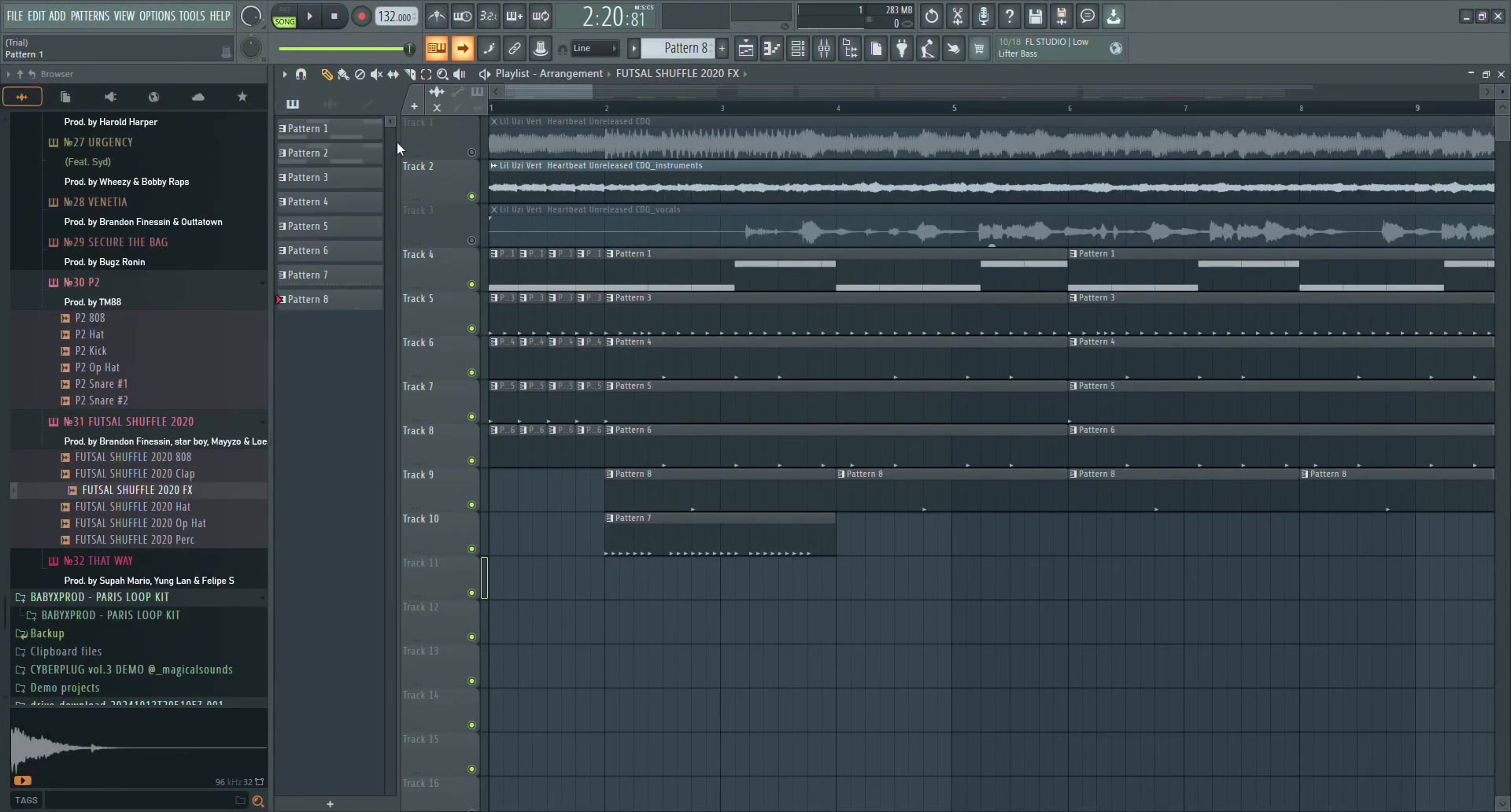Viewport: 1511px width, 812px height.
Task: Stop playback with the Stop button
Action: click(x=334, y=16)
